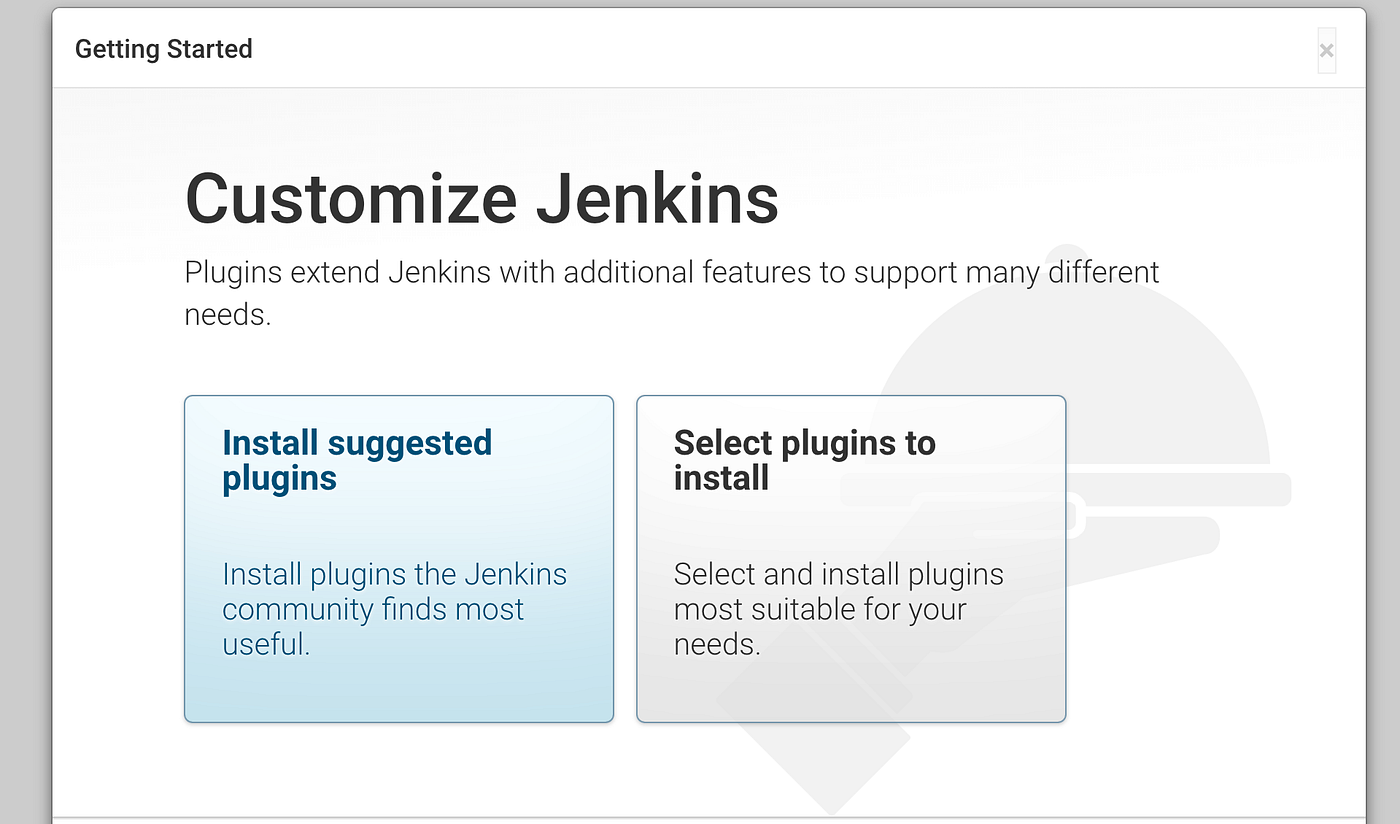Dismiss the wizard using the close control
Image resolution: width=1400 pixels, height=824 pixels.
pos(1326,50)
